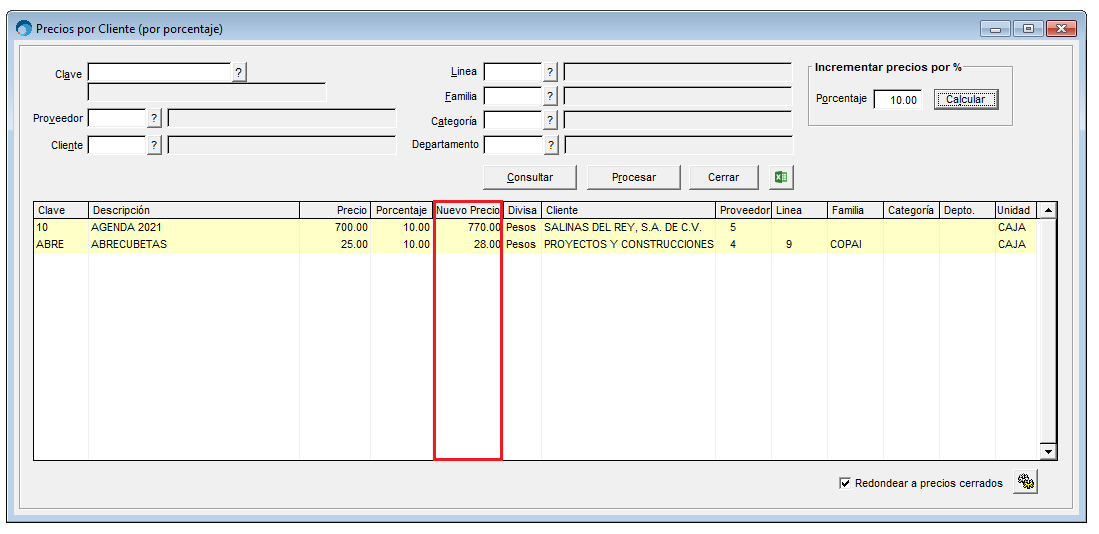
Task: Click the Divisa column header
Action: (522, 210)
